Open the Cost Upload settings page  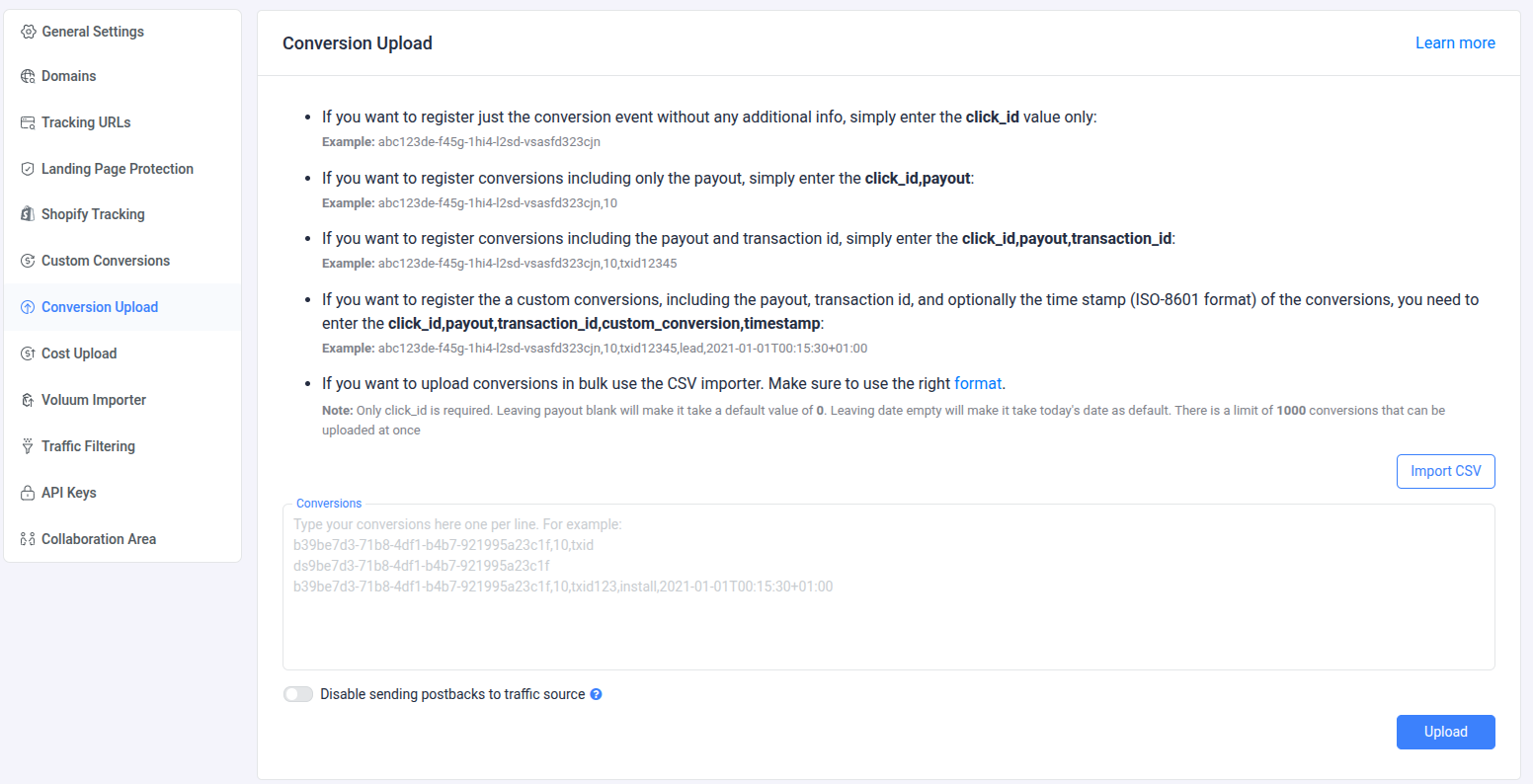tap(79, 353)
